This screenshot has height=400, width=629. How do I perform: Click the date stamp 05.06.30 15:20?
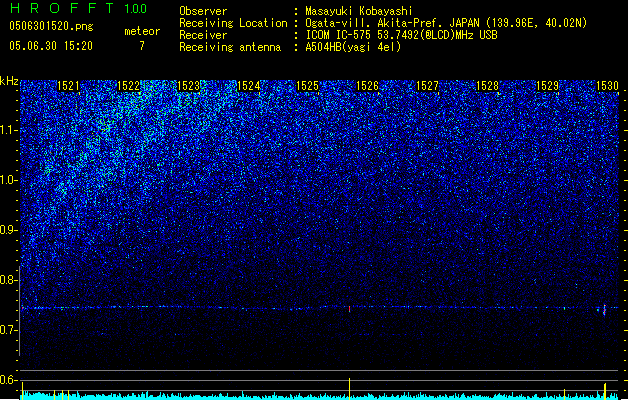(x=51, y=46)
